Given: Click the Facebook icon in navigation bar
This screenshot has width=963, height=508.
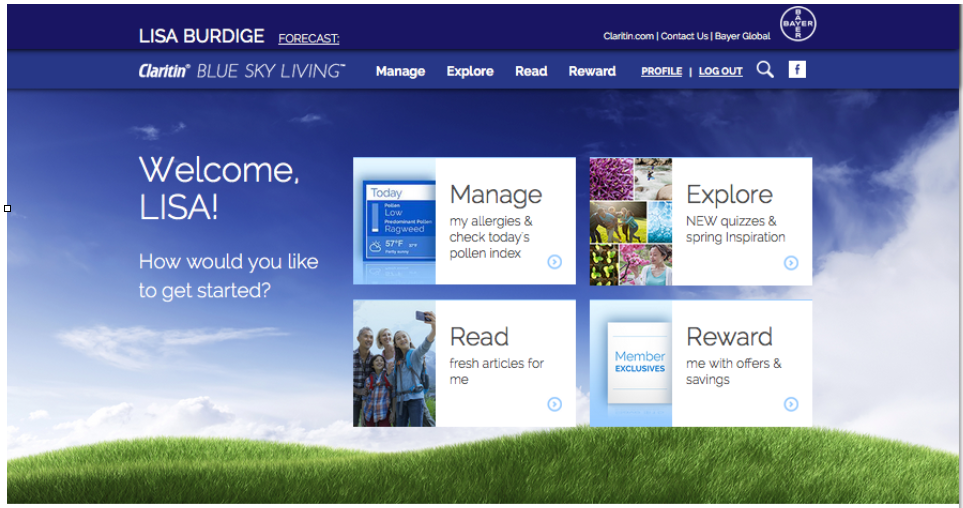Looking at the screenshot, I should point(797,69).
